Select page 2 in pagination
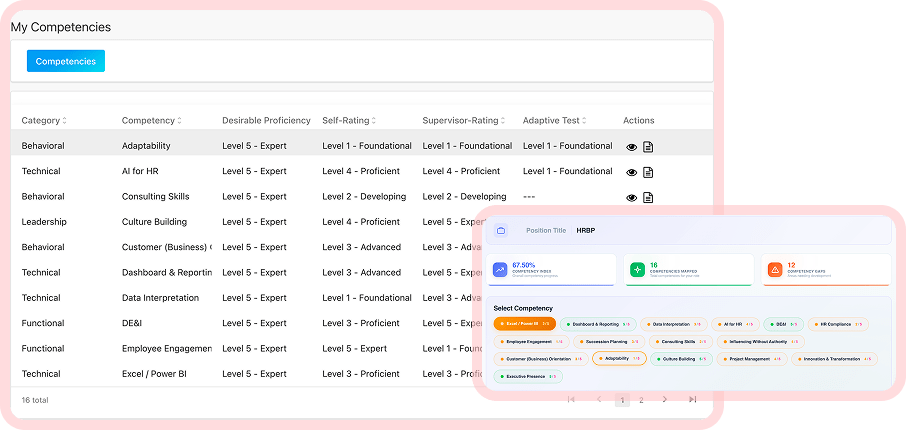The height and width of the screenshot is (430, 906). point(641,400)
